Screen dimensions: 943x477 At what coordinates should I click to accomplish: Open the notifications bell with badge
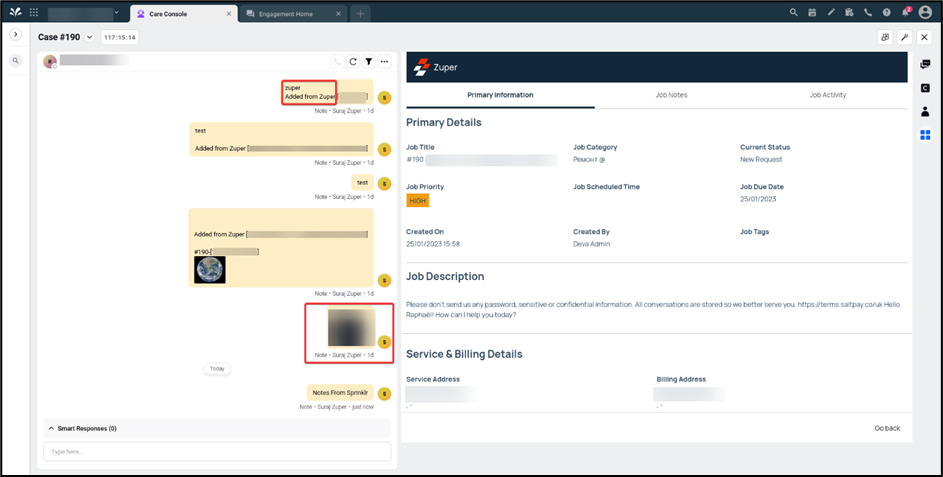click(x=906, y=11)
